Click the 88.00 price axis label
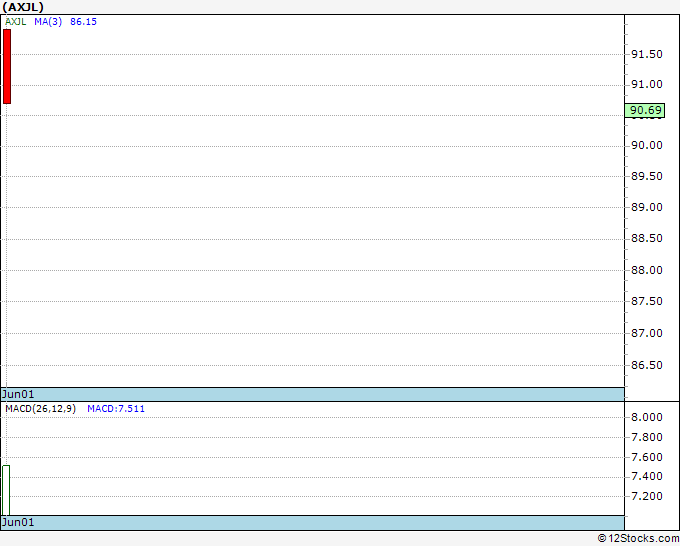Viewport: 680px width, 546px height. point(647,270)
